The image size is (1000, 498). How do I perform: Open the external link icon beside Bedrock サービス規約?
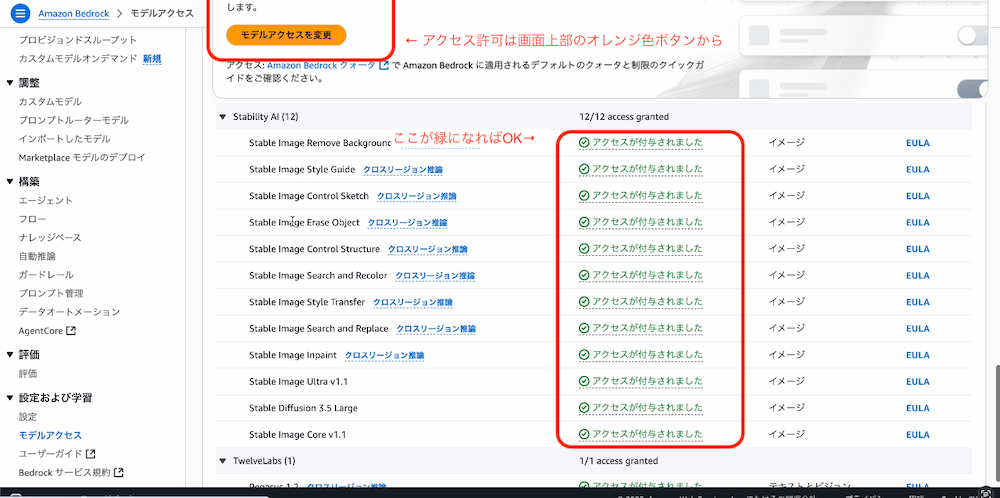point(119,472)
